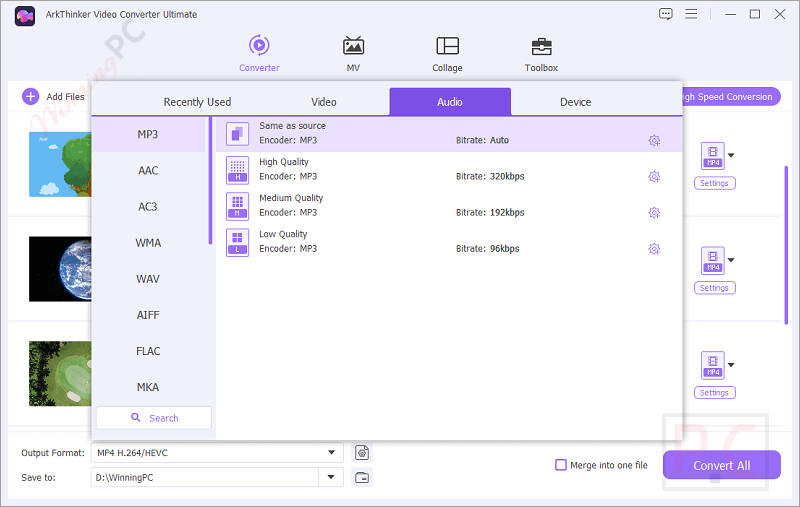Click the Add Files plus icon
Viewport: 800px width, 507px height.
pyautogui.click(x=31, y=96)
